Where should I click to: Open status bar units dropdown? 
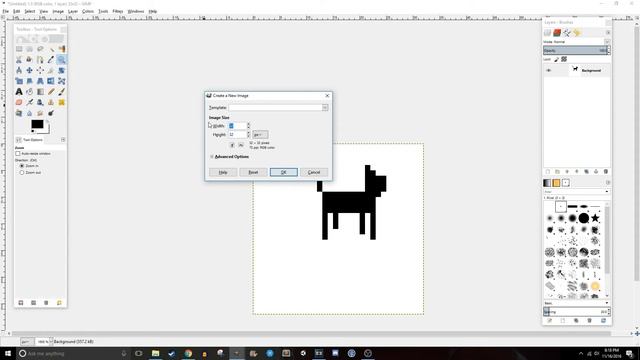[27, 342]
